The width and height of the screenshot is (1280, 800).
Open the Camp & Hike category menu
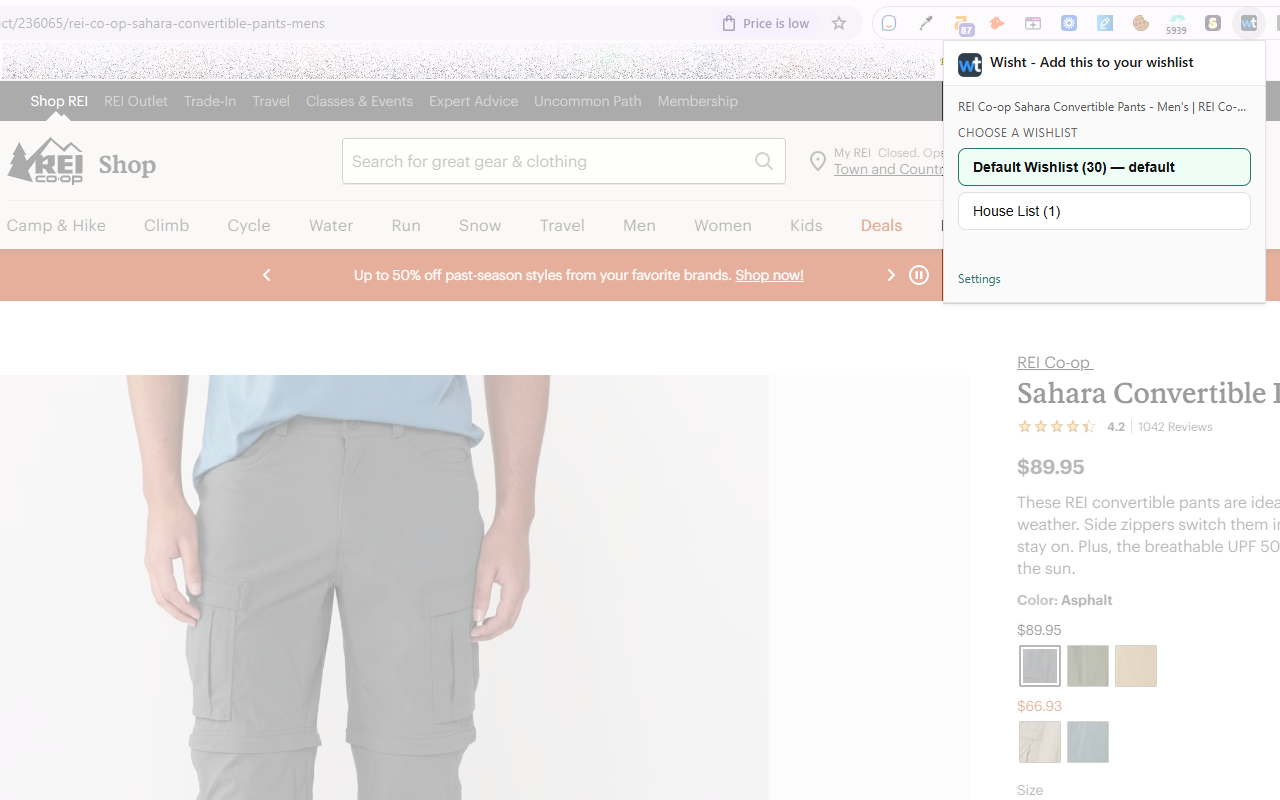(56, 225)
